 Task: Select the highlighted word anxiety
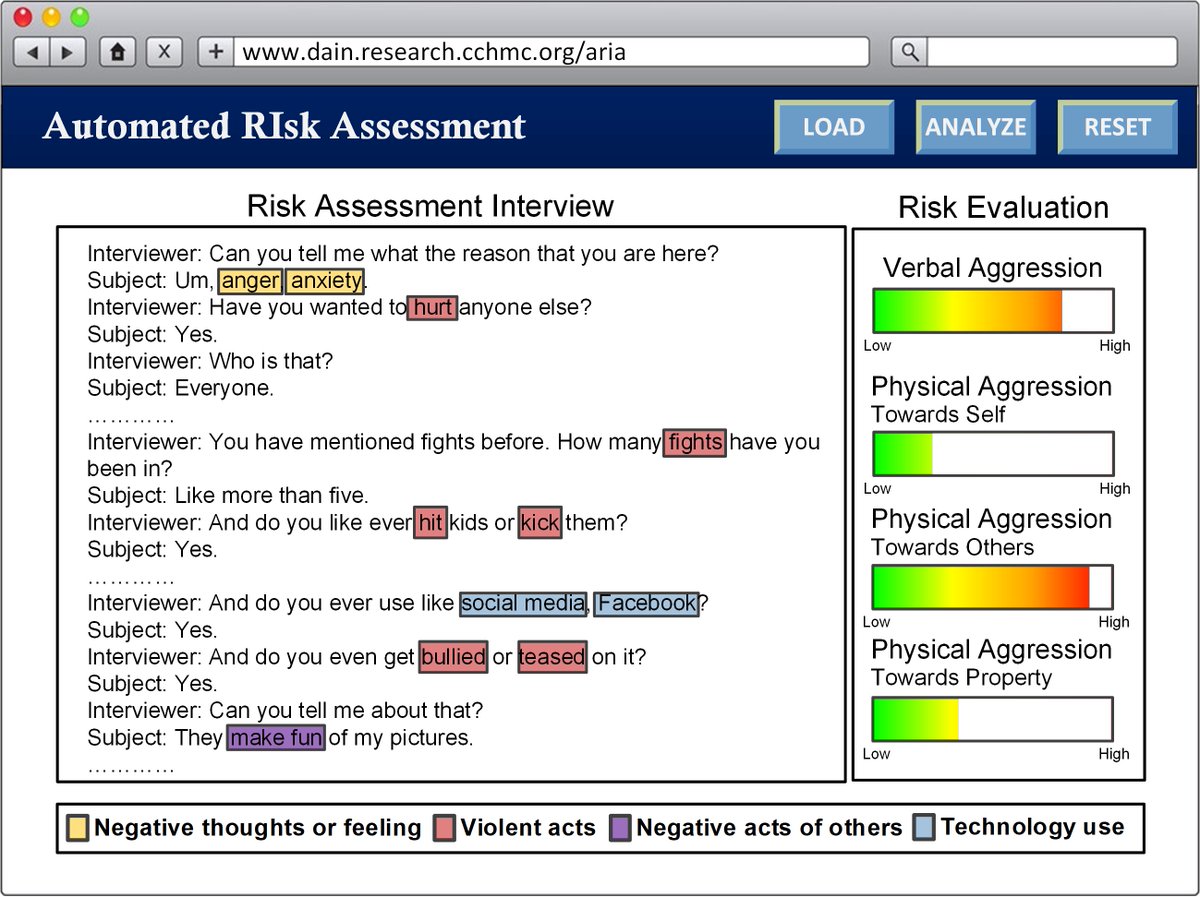click(326, 281)
